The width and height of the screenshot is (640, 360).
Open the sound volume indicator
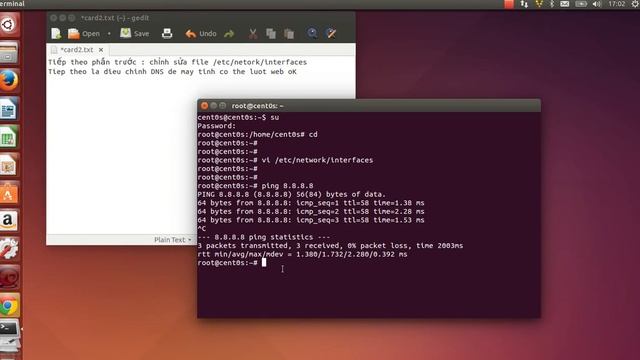pos(597,4)
